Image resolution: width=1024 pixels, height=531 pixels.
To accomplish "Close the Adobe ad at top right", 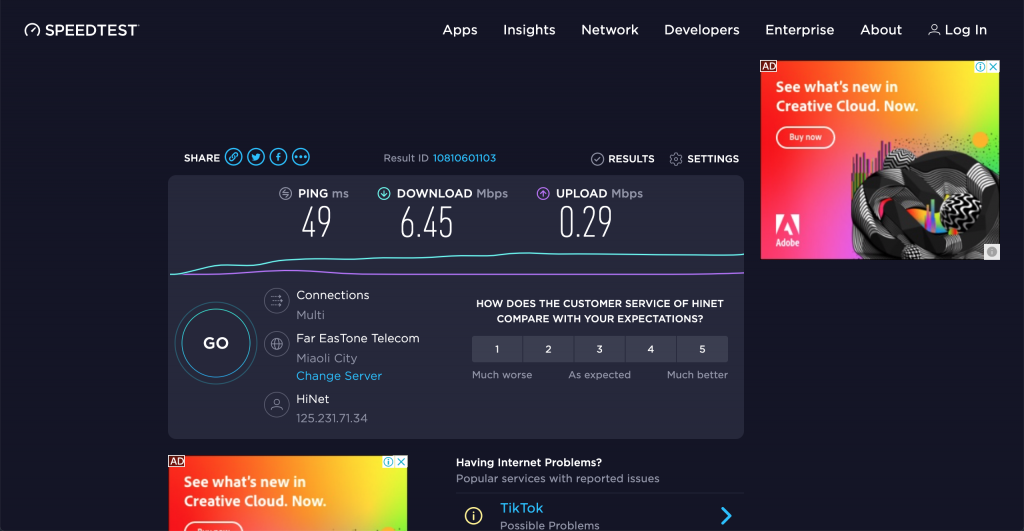I will (x=993, y=67).
